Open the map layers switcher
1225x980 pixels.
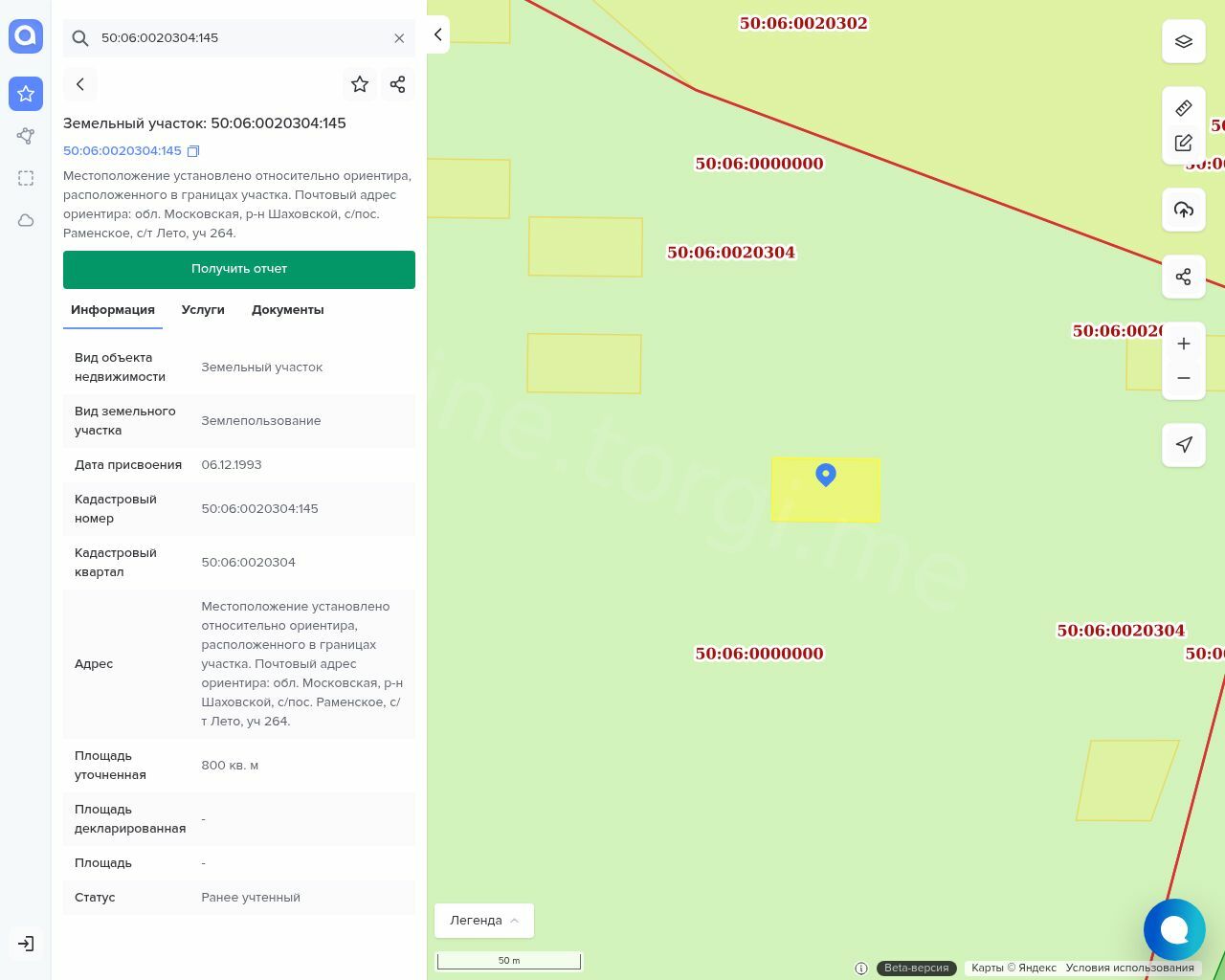1184,41
